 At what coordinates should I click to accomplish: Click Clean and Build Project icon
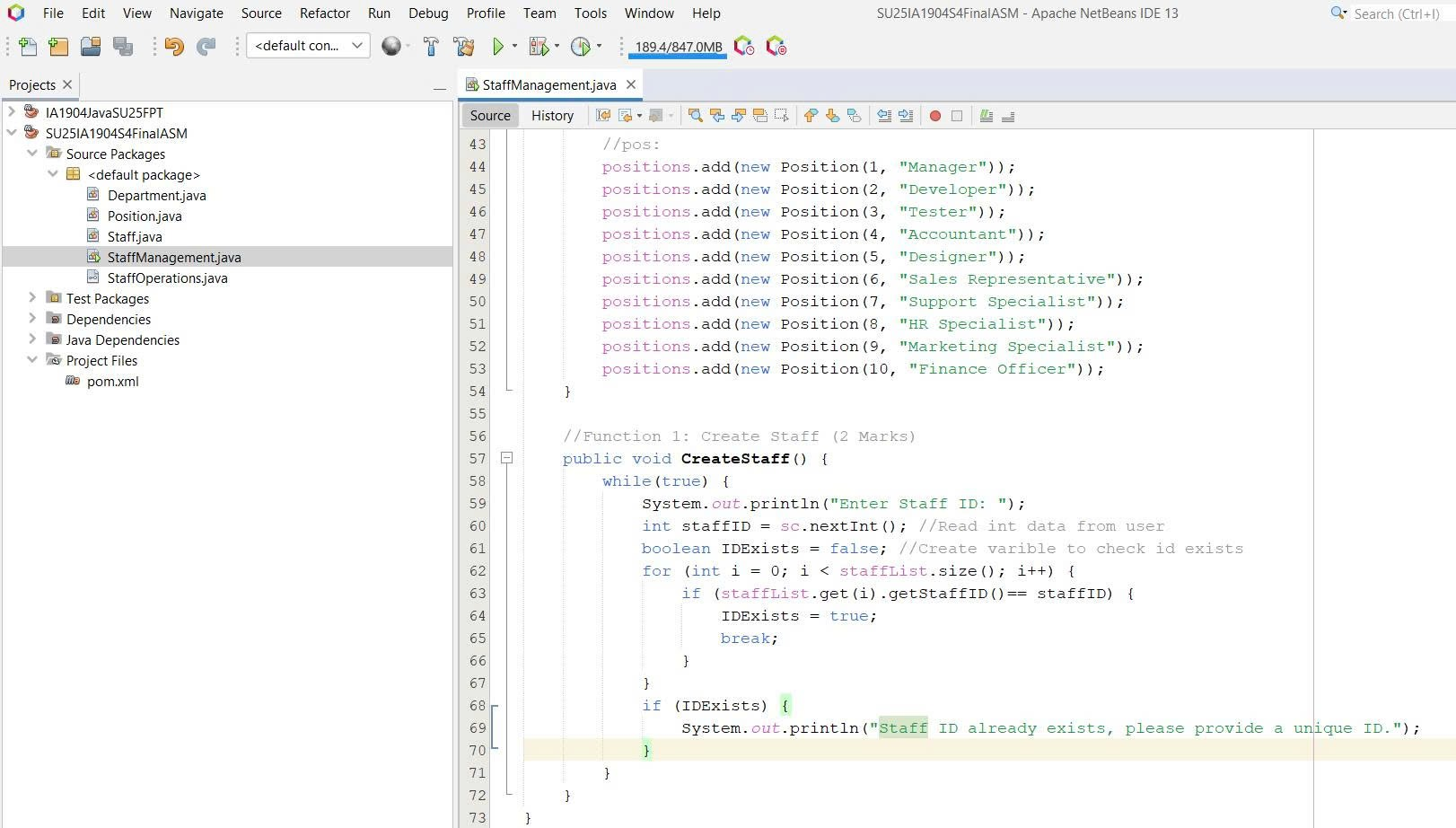coord(463,47)
